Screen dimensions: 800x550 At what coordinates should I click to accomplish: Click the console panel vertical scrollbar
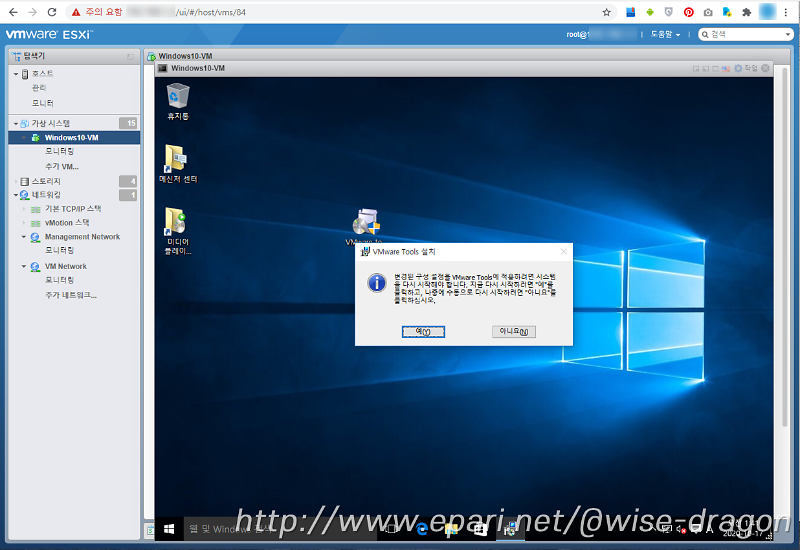click(x=784, y=245)
